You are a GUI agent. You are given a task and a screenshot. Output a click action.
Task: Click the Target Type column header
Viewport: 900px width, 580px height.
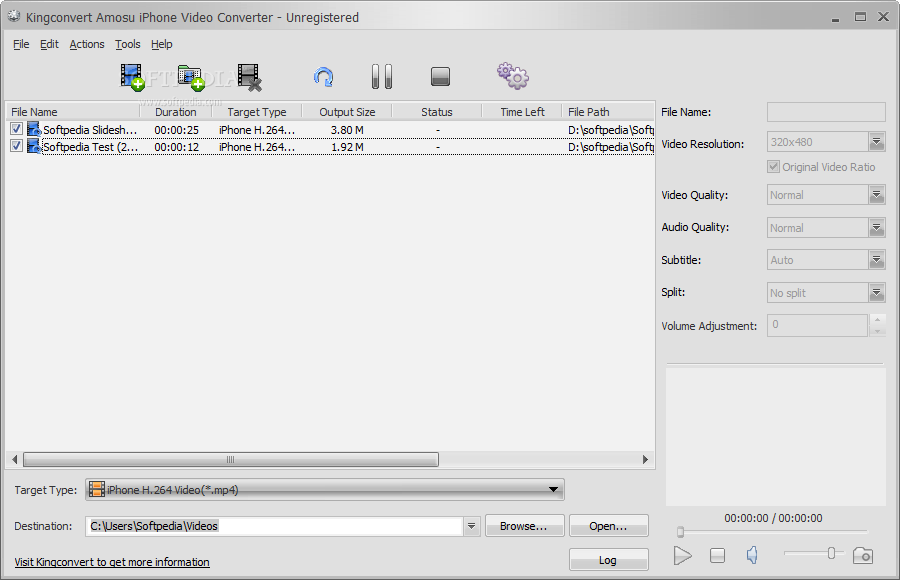coord(257,112)
